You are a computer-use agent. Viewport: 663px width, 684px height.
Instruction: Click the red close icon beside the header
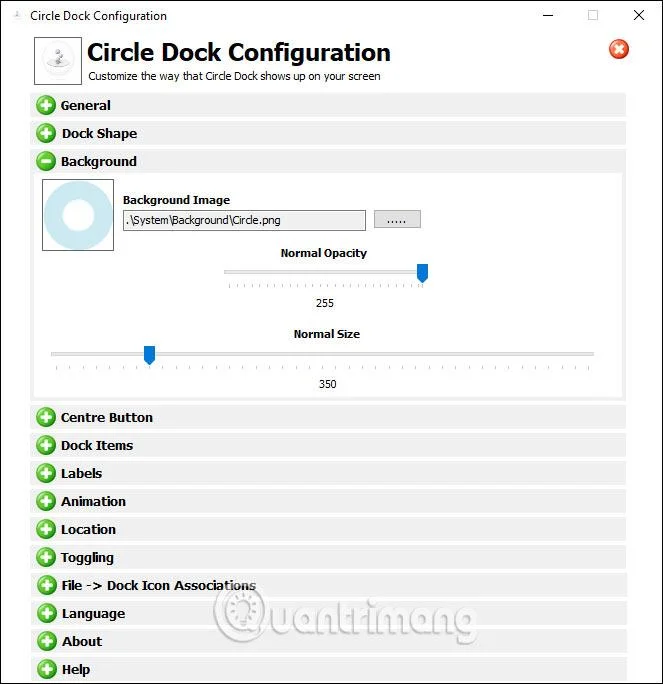point(619,49)
